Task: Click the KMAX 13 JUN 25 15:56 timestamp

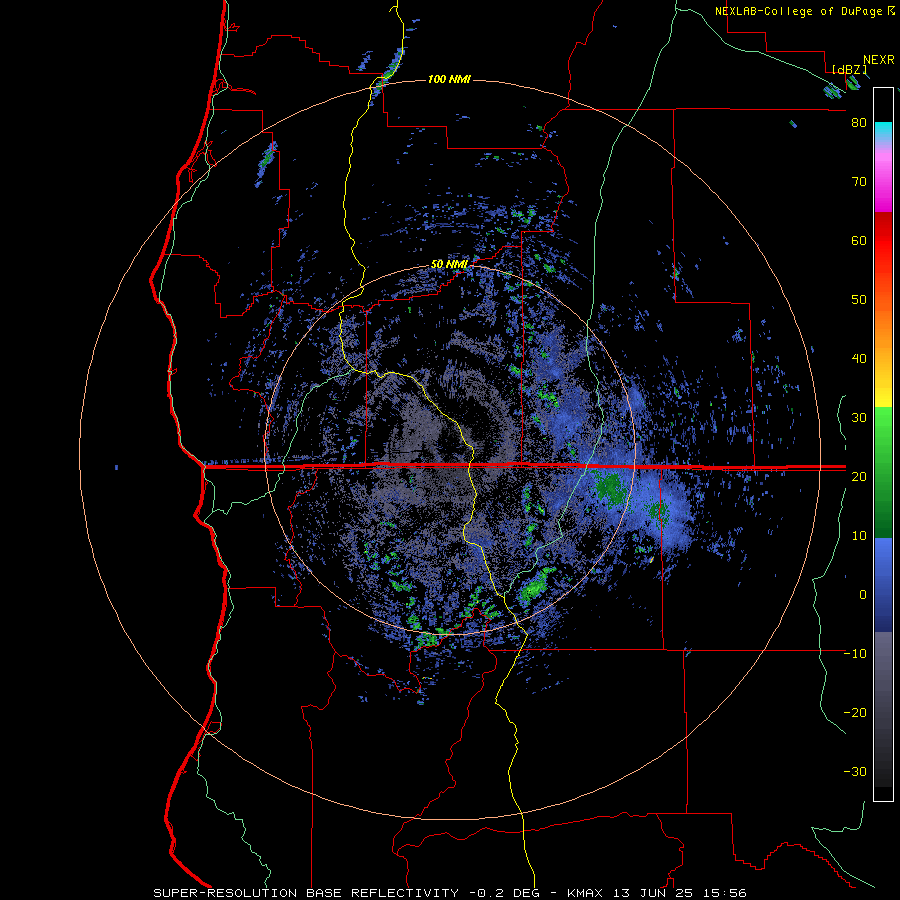Action: [657, 893]
